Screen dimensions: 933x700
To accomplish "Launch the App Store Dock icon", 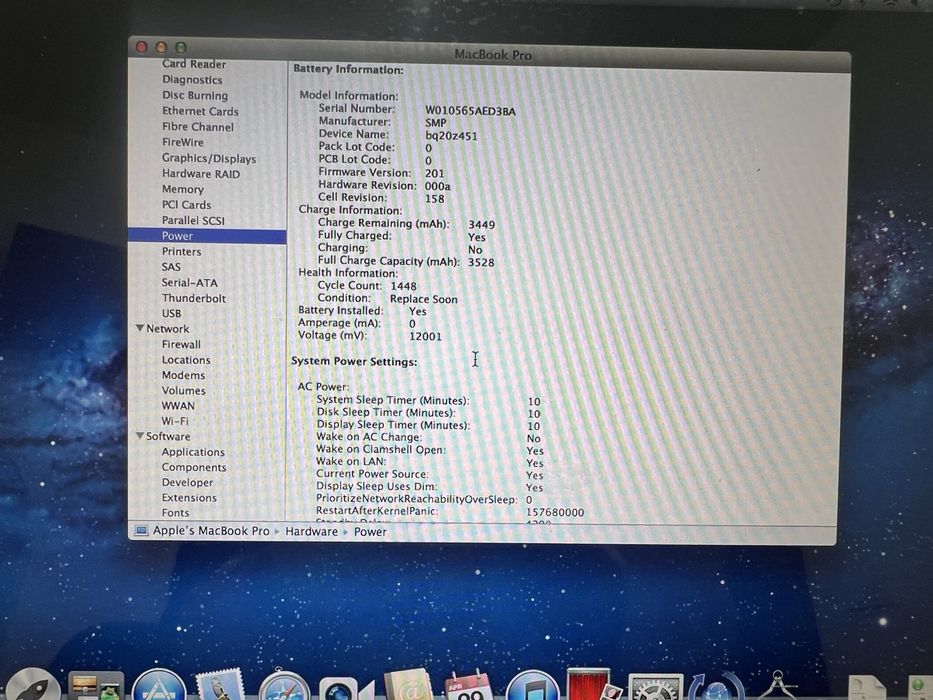I will (x=159, y=686).
